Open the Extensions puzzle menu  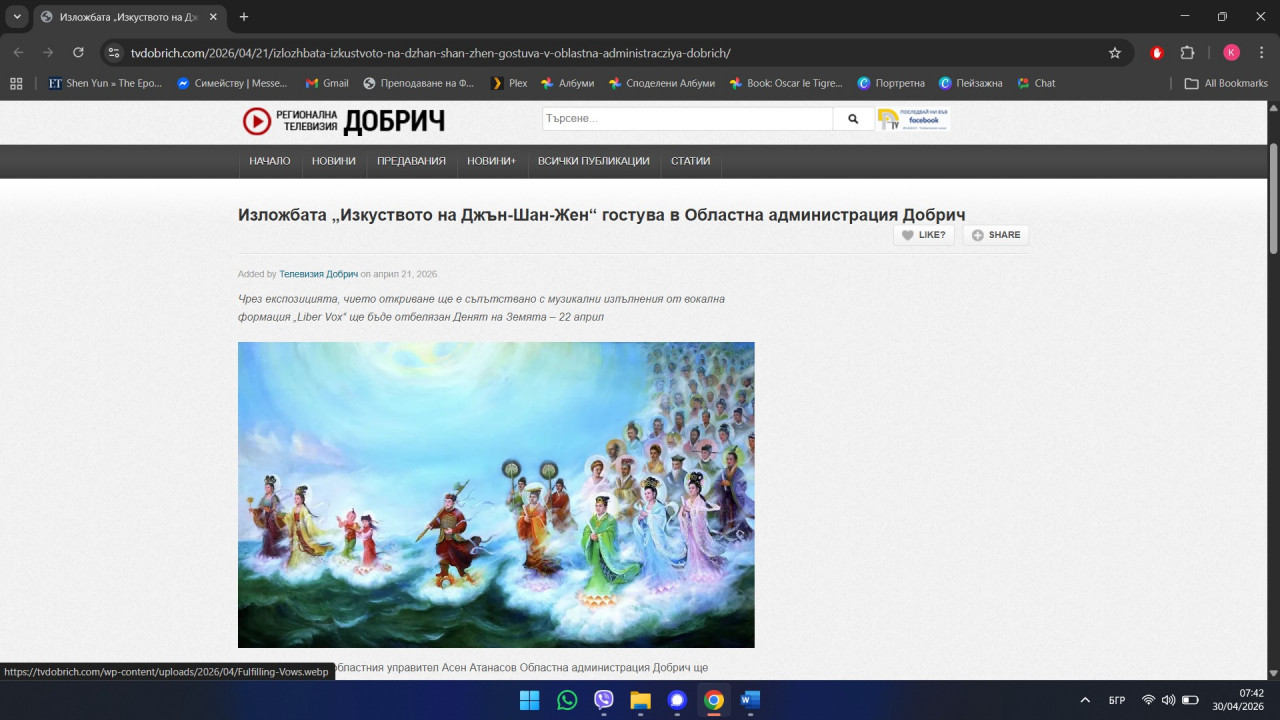point(1188,52)
